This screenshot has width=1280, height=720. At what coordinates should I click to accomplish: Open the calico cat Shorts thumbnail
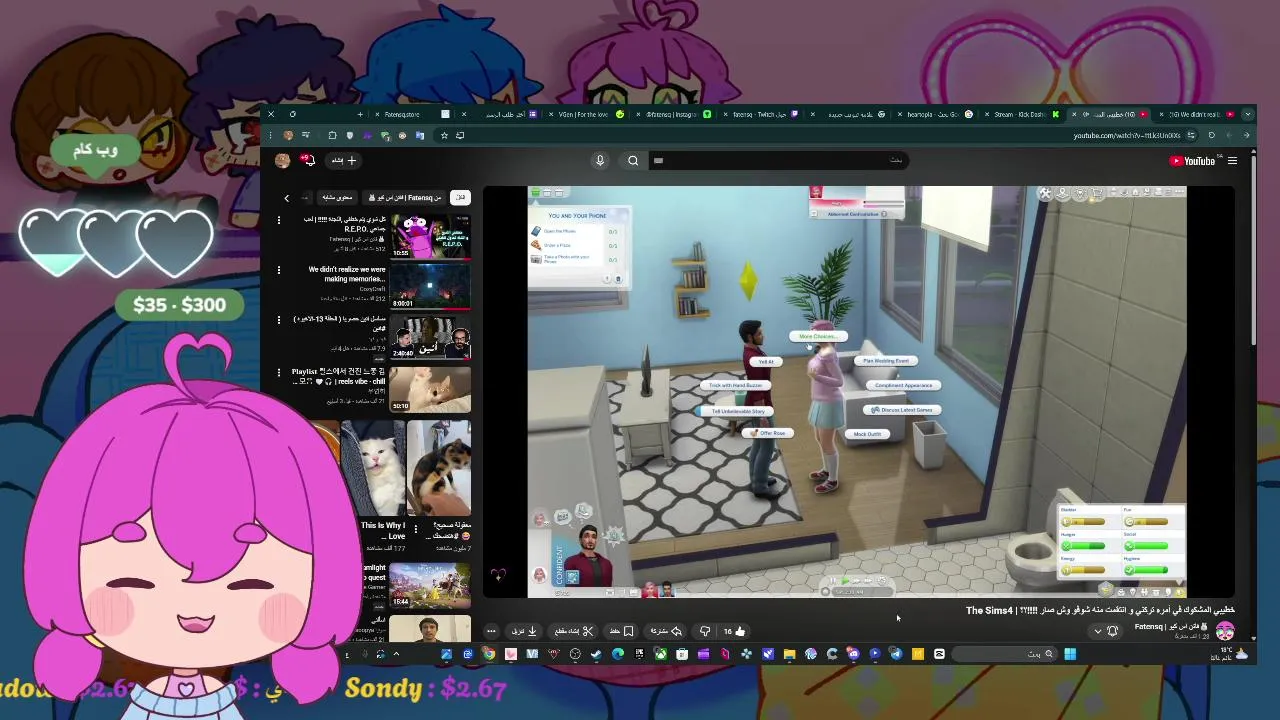(439, 468)
